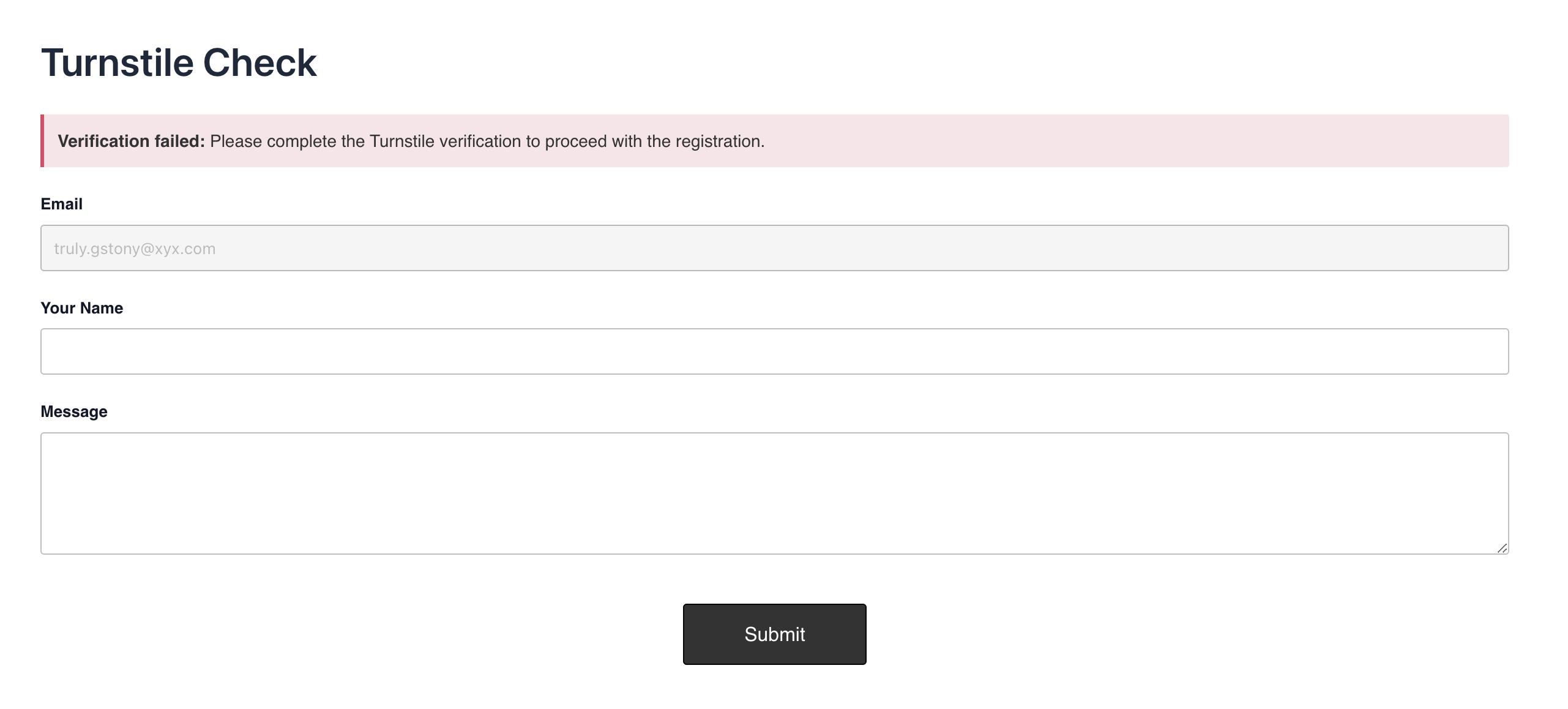
Task: Click the word "Check" in the page title
Action: (259, 62)
